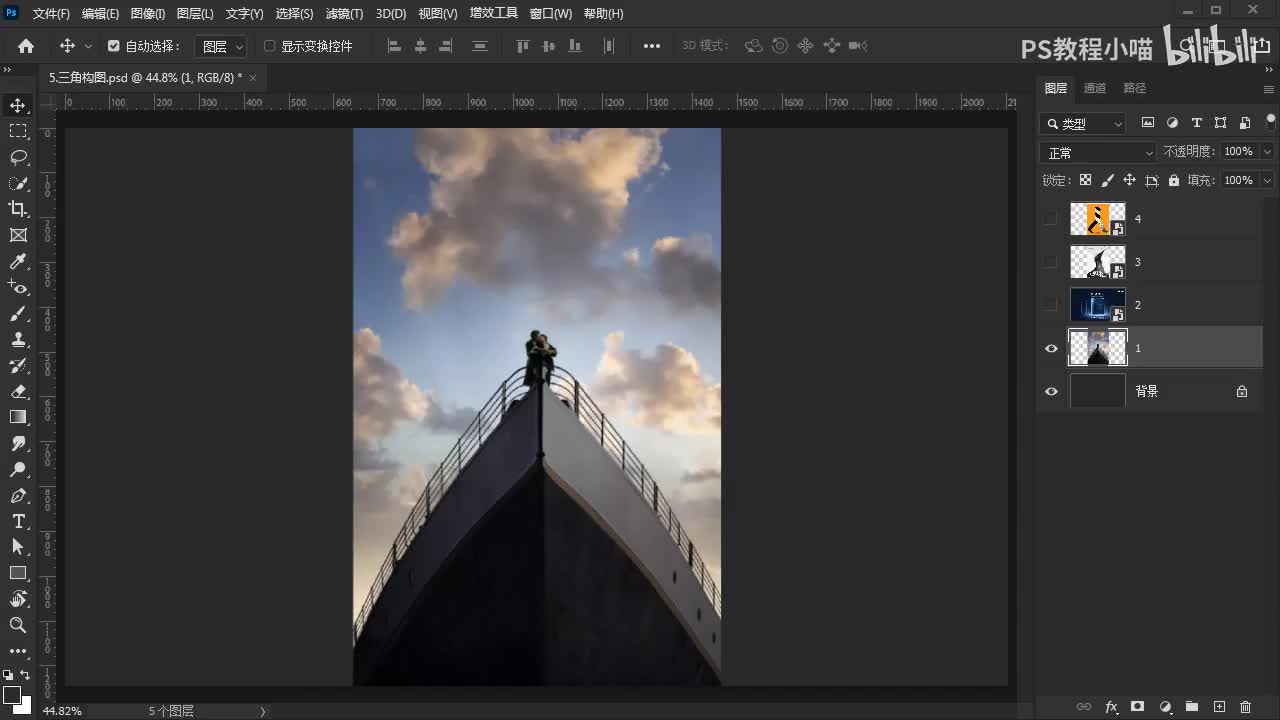Viewport: 1280px width, 720px height.
Task: Hide layer 1 using its eye icon
Action: tap(1051, 348)
